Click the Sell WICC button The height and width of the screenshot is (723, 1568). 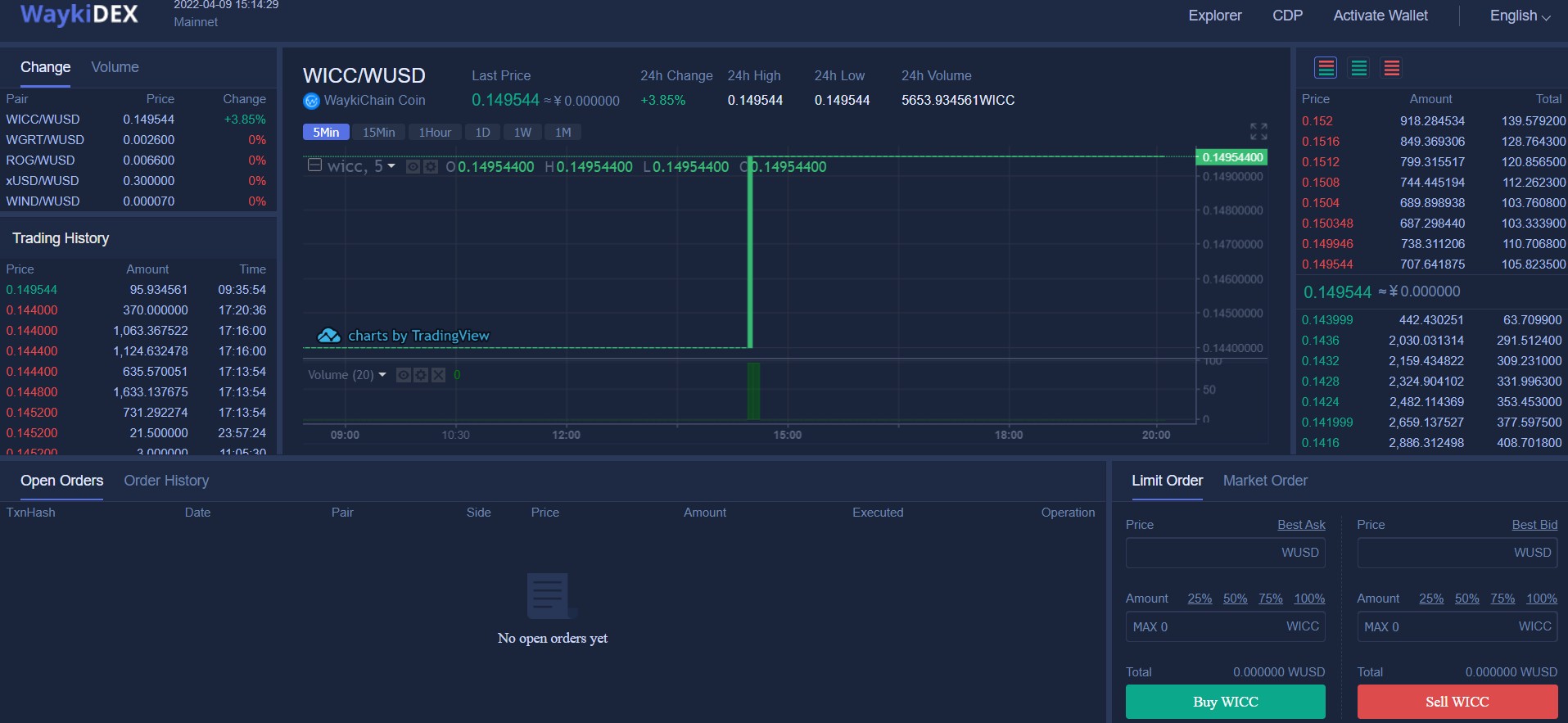[1457, 702]
